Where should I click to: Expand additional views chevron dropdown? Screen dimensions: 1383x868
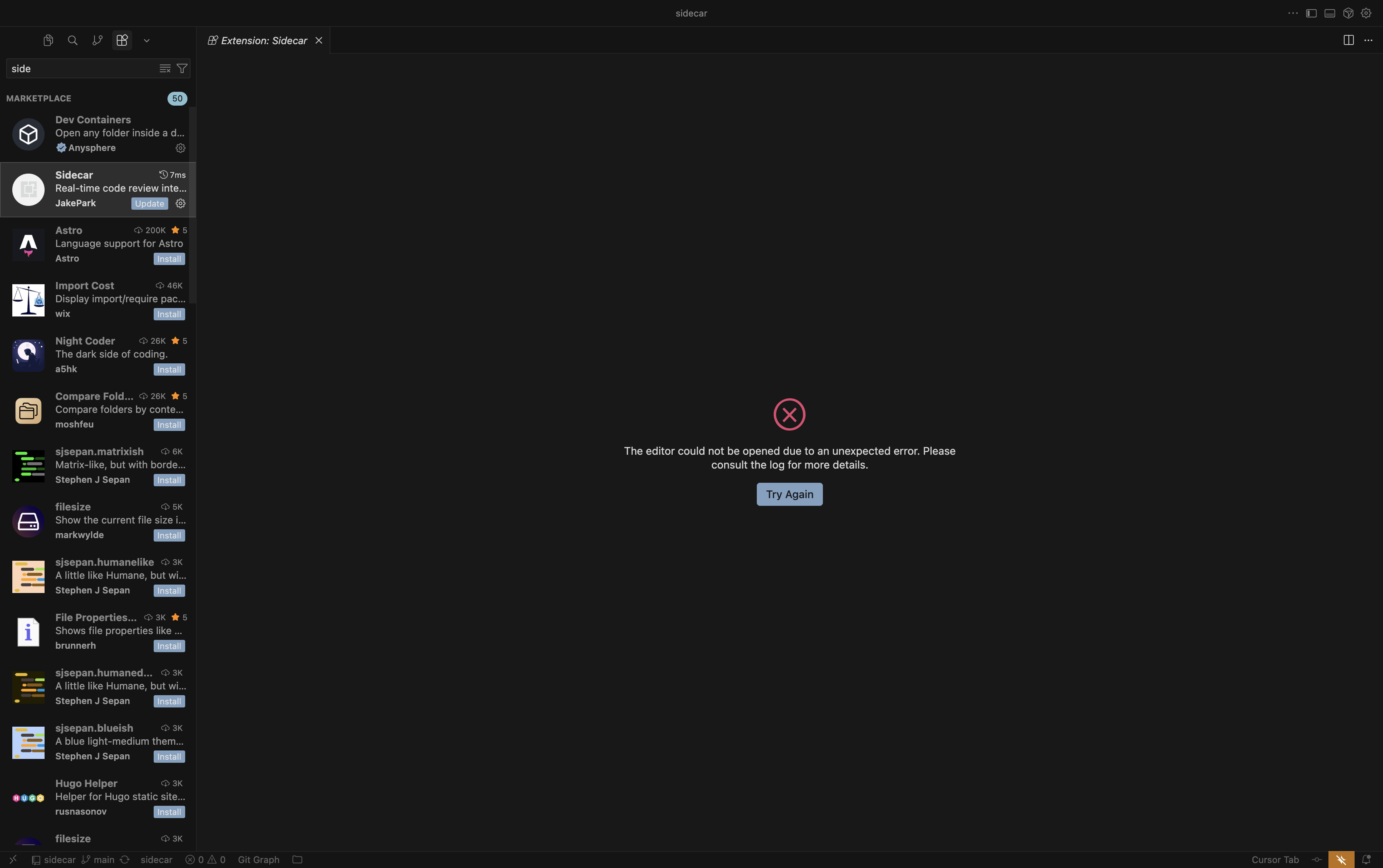(x=146, y=41)
